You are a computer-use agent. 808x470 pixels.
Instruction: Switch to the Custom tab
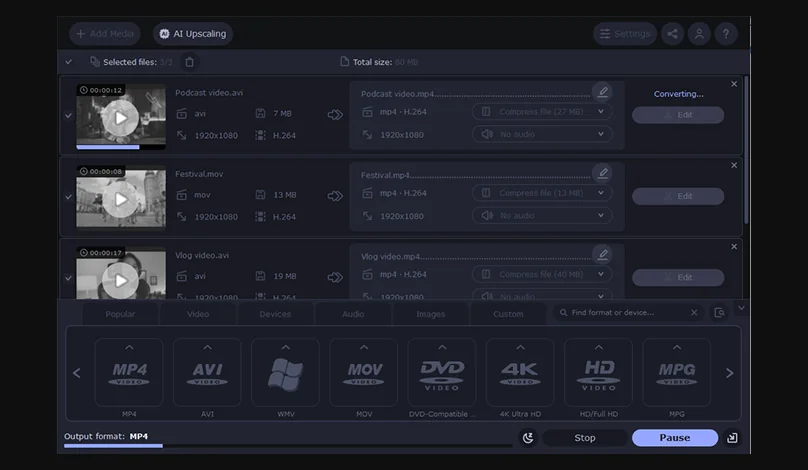click(508, 314)
